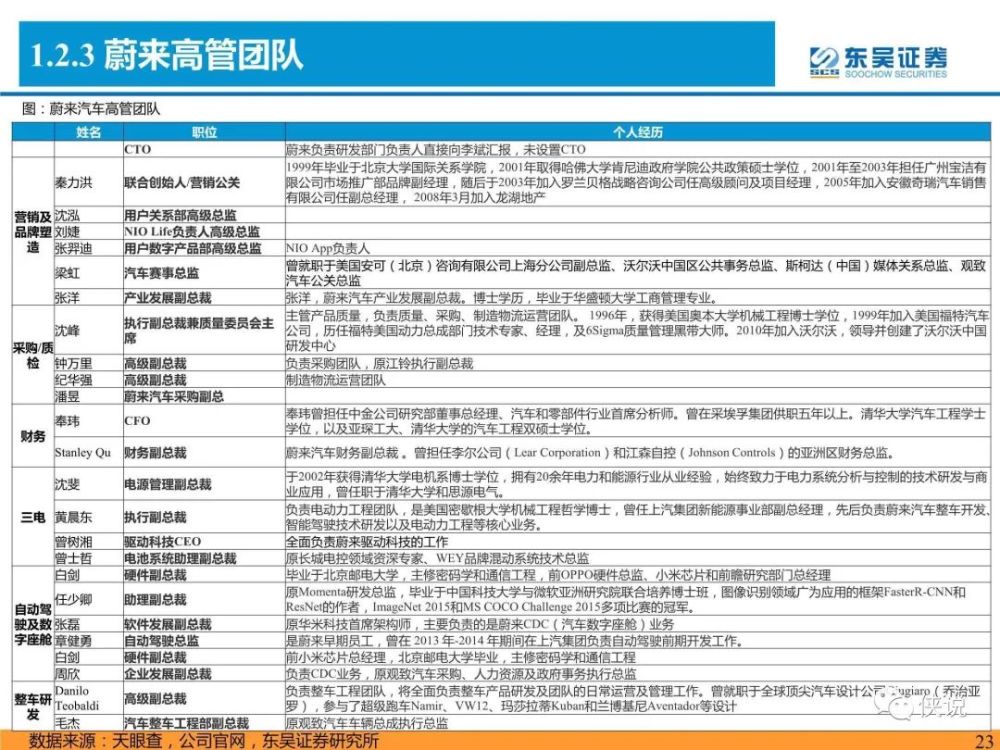Image resolution: width=1000 pixels, height=750 pixels.
Task: Select the figure caption 图：蔚来汽车高管团队
Action: tap(91, 108)
